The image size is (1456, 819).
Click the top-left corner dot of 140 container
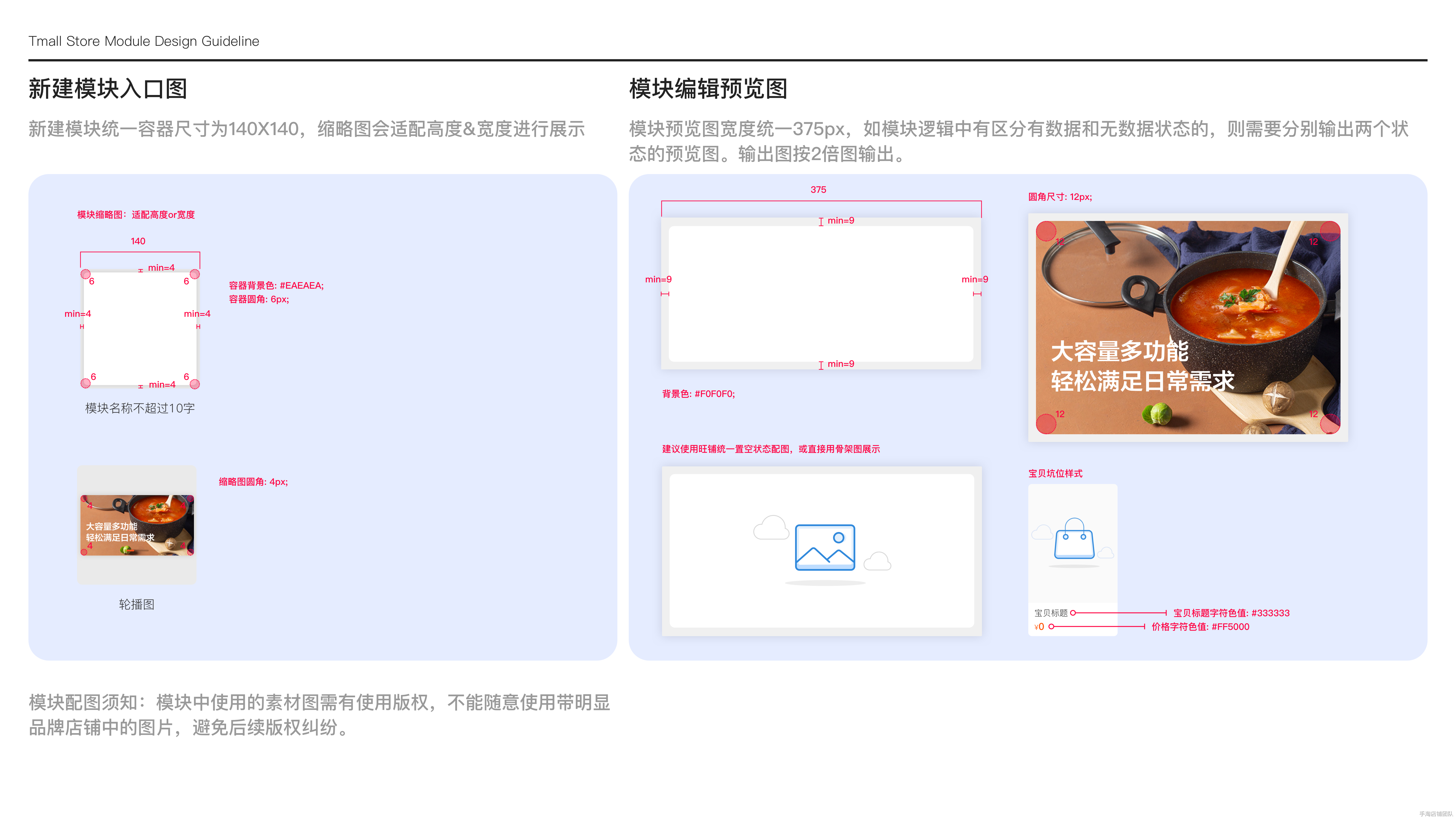(85, 274)
